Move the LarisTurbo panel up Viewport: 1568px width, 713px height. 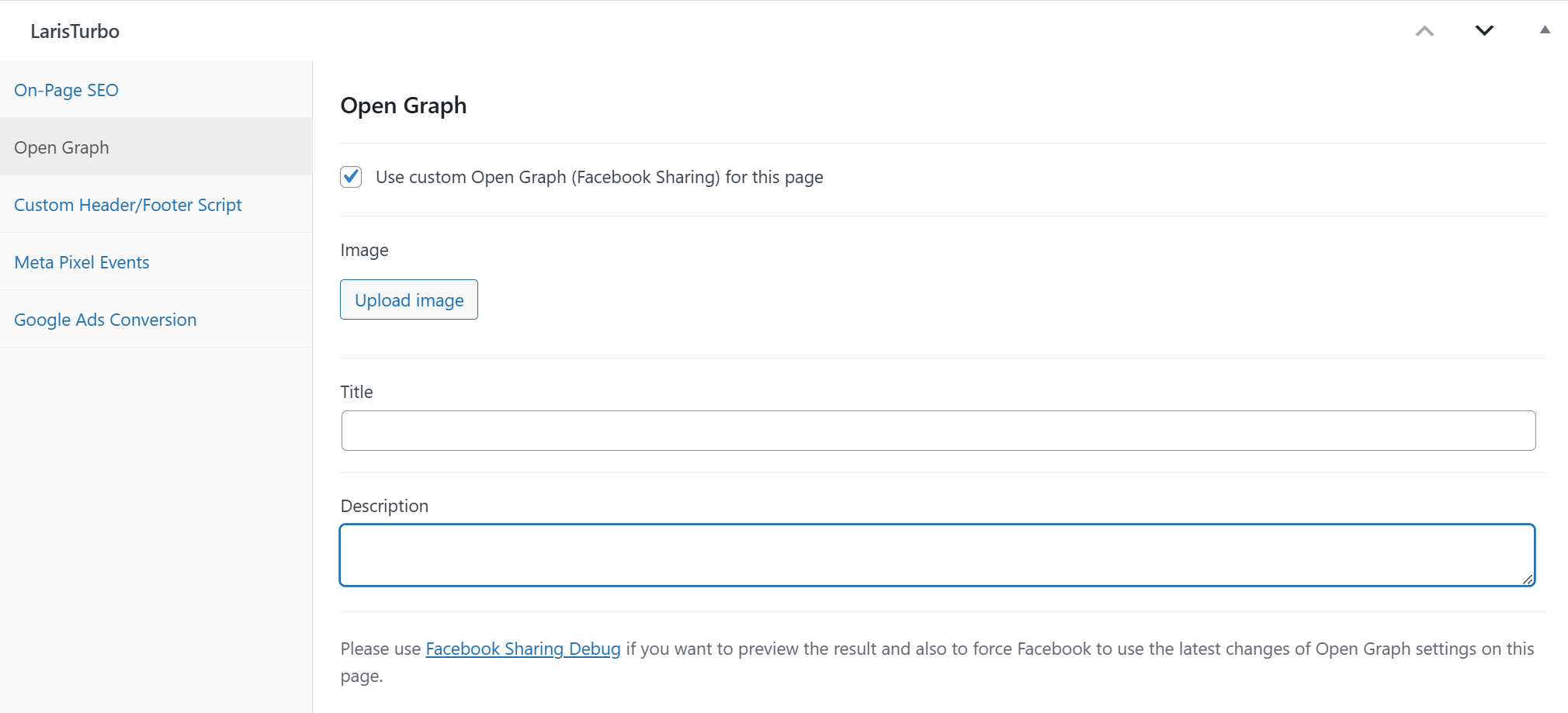pyautogui.click(x=1424, y=31)
